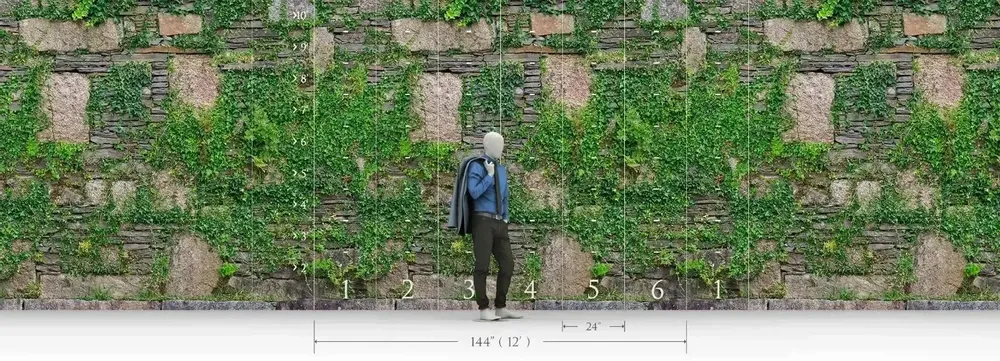Click the 24" panel width dimension
Screen dimensions: 1000x361
[593, 327]
